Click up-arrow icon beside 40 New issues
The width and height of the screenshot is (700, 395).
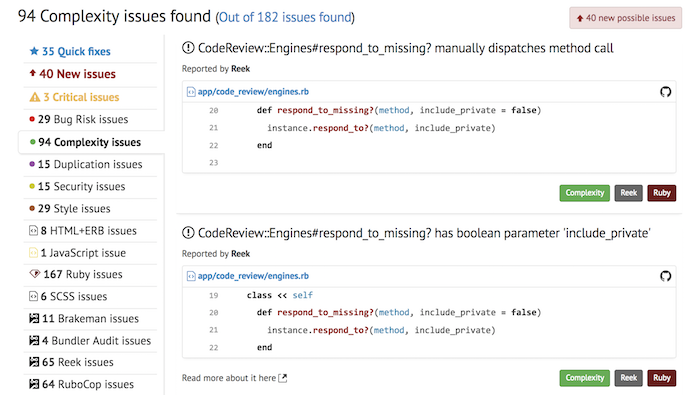pyautogui.click(x=33, y=73)
